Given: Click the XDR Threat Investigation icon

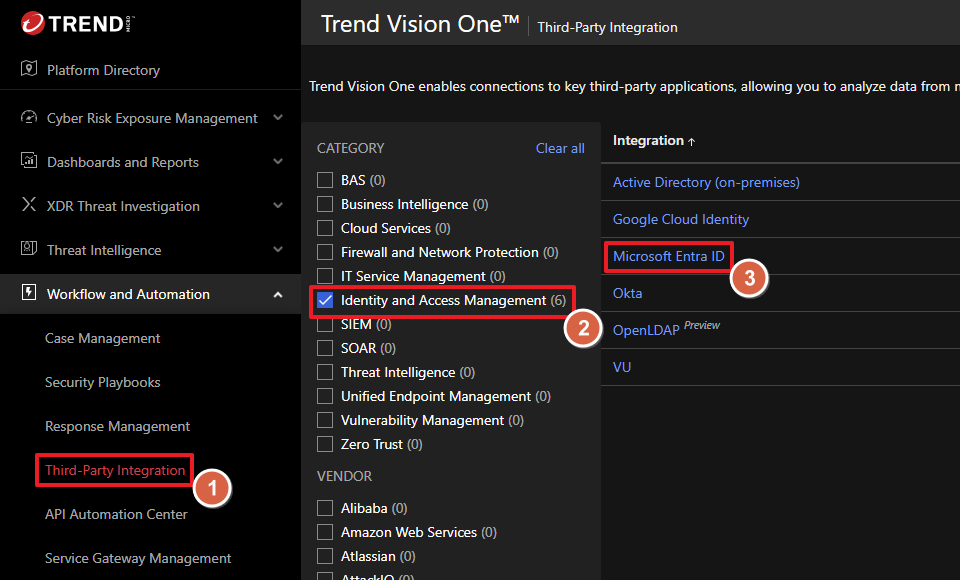Looking at the screenshot, I should point(28,206).
